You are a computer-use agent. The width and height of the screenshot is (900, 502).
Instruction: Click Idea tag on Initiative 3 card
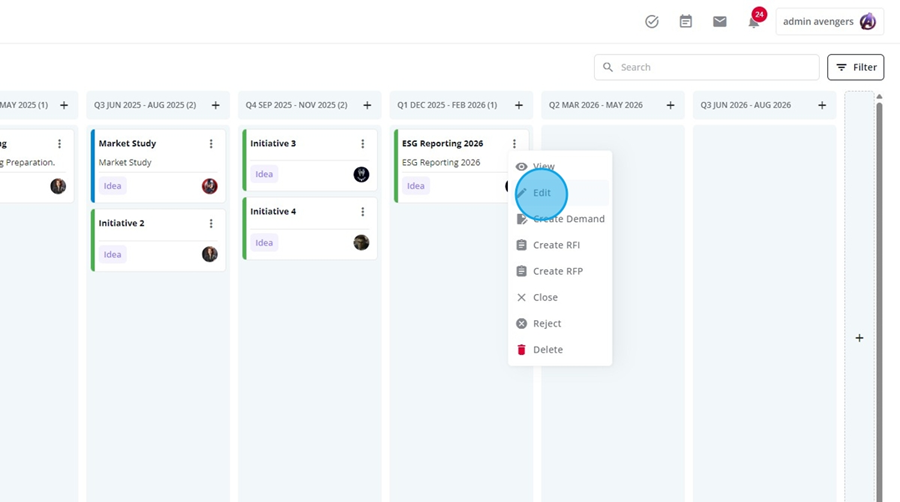(264, 174)
